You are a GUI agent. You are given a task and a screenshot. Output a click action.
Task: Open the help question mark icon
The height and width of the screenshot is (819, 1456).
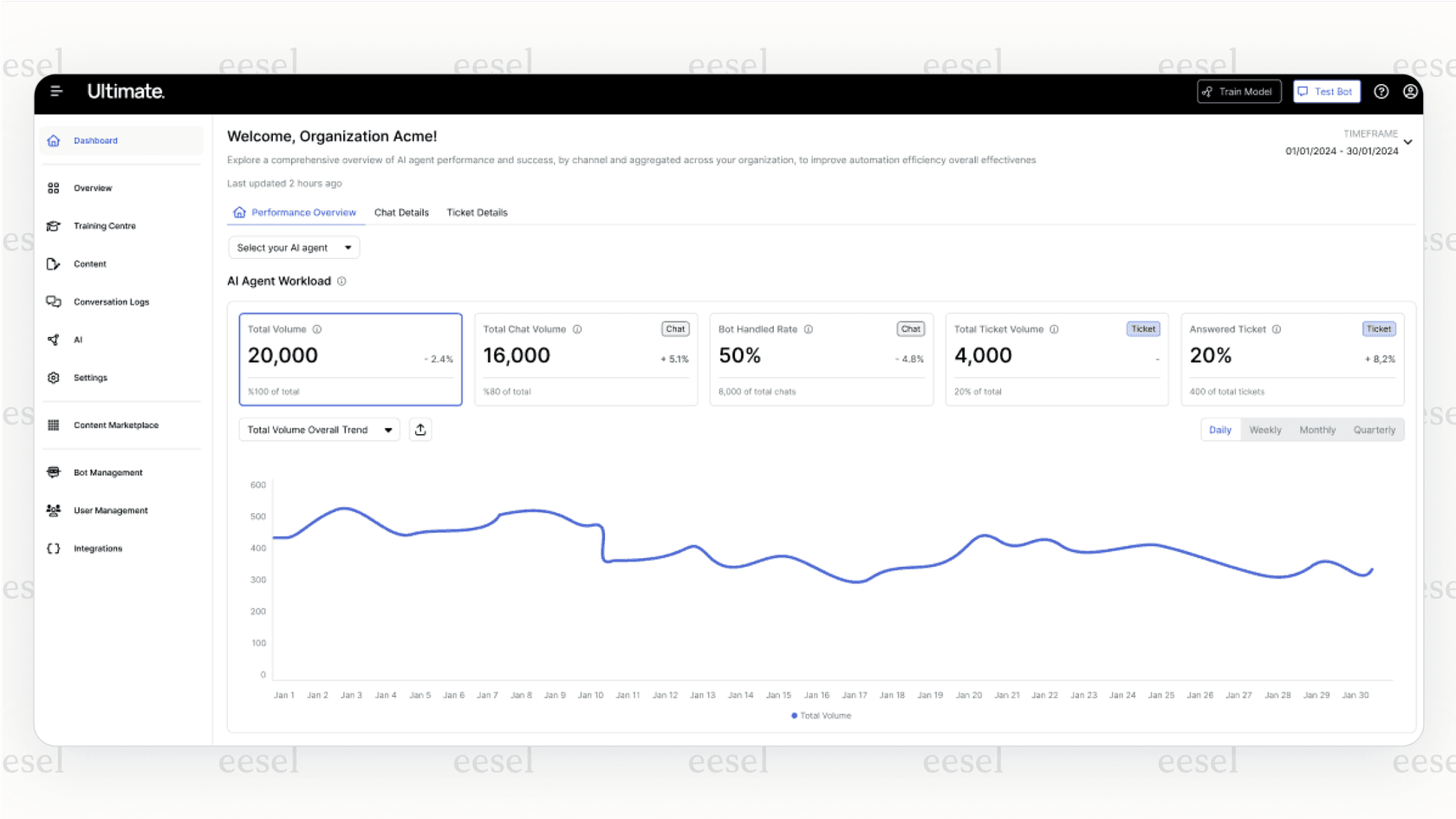pos(1381,91)
